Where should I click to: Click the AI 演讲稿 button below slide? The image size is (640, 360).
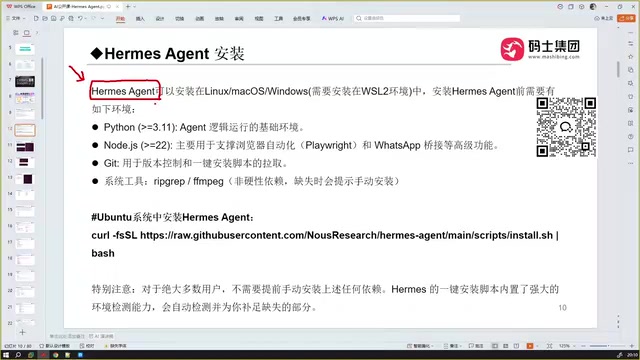(102, 336)
